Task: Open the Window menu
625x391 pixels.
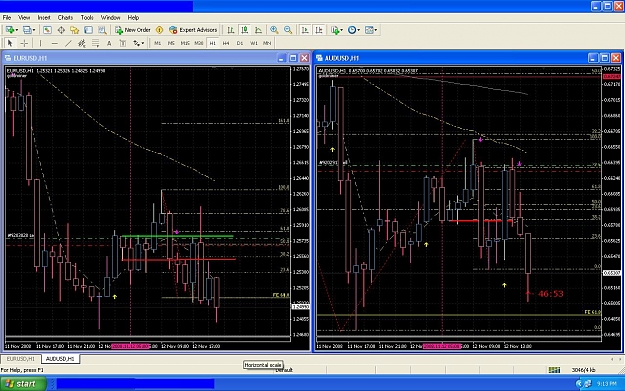Action: click(x=110, y=18)
